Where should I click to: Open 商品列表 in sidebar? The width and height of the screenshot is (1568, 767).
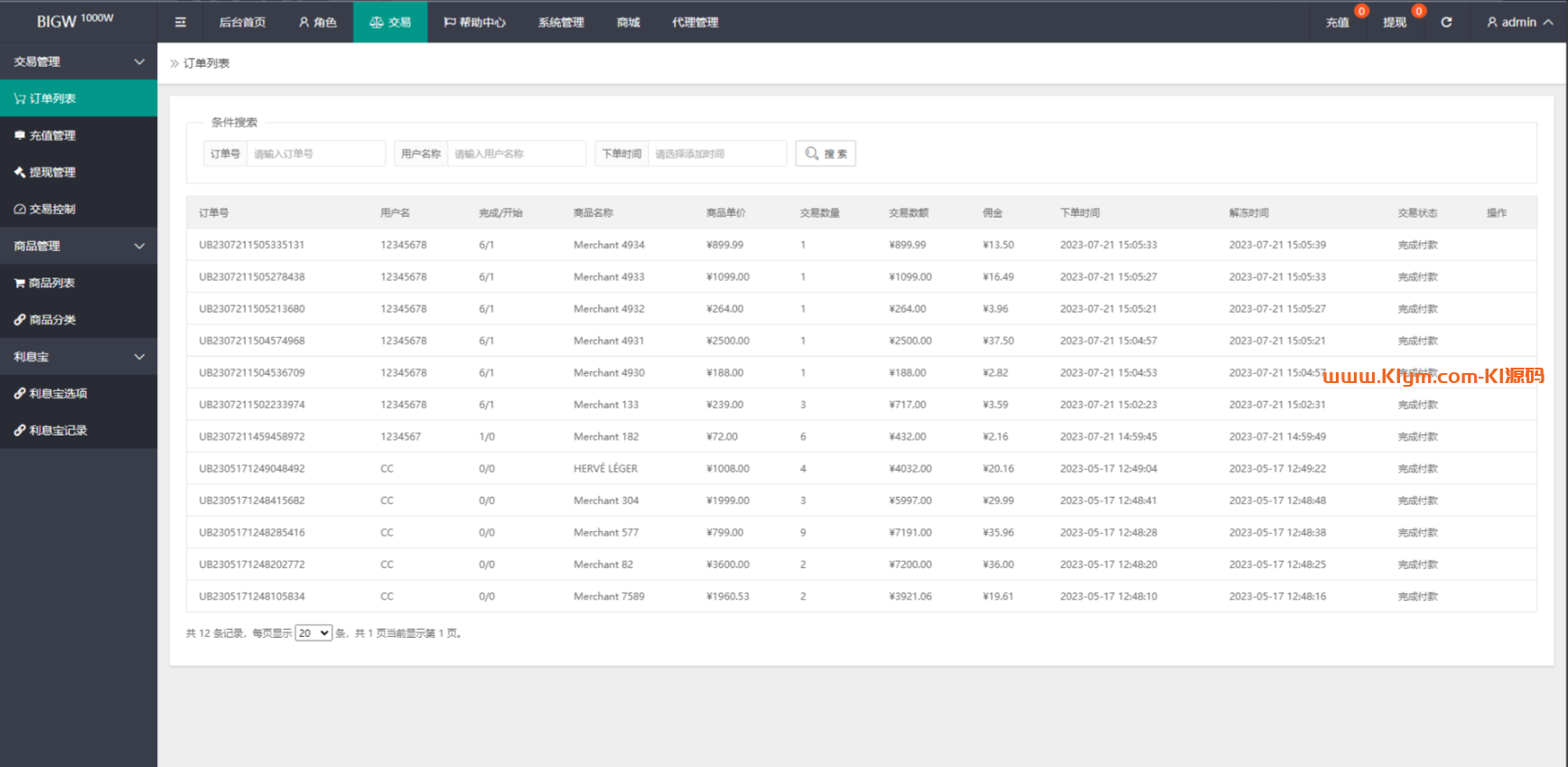(x=51, y=283)
